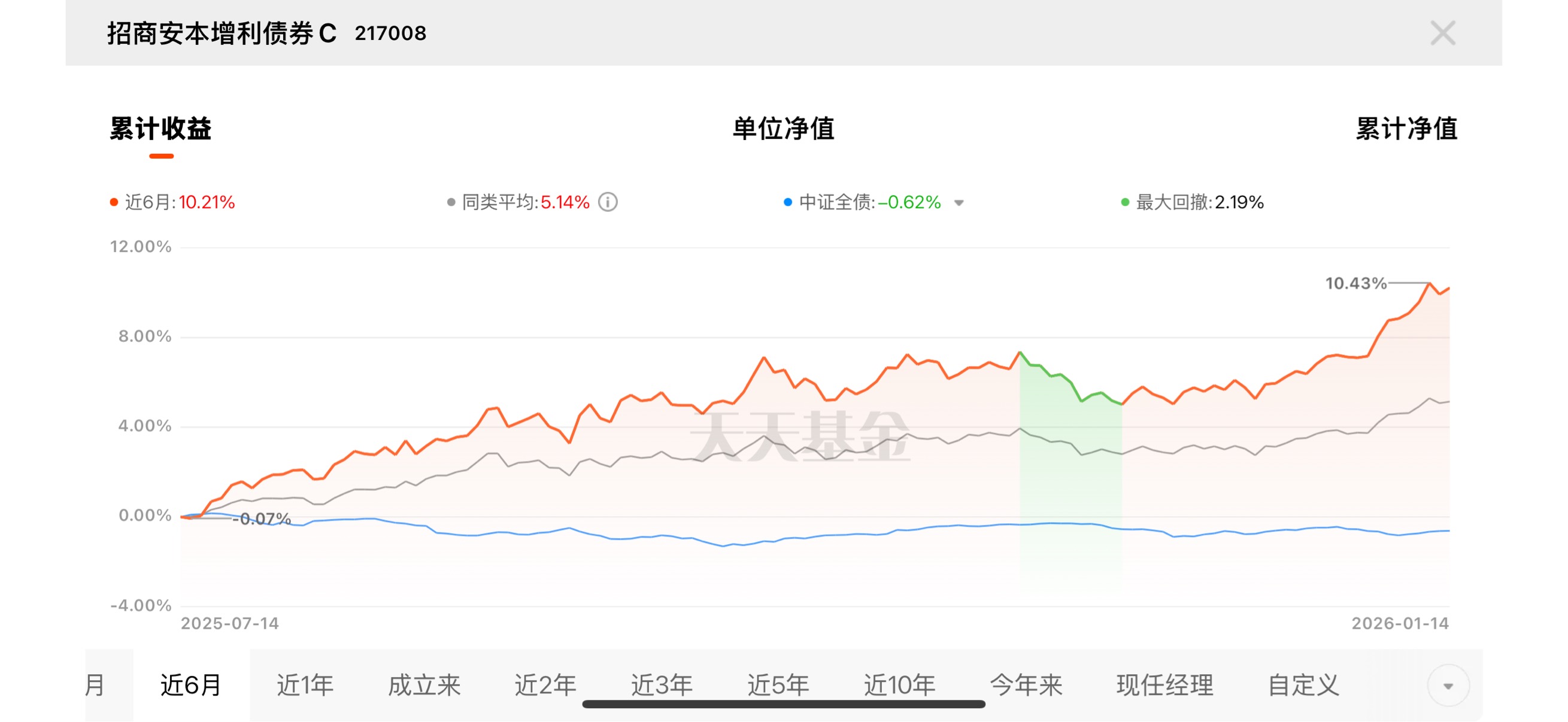Viewport: 1568px width, 722px height.
Task: Expand the 中证全债 benchmark dropdown
Action: [x=959, y=203]
